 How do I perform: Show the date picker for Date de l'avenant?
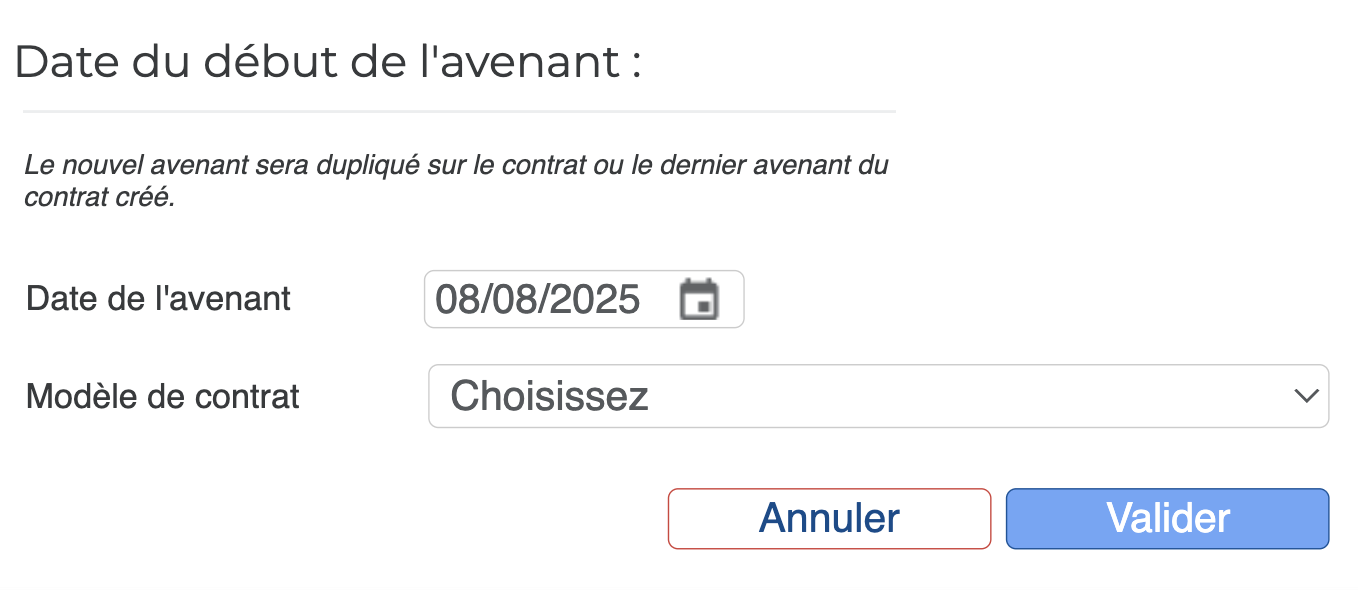(699, 299)
